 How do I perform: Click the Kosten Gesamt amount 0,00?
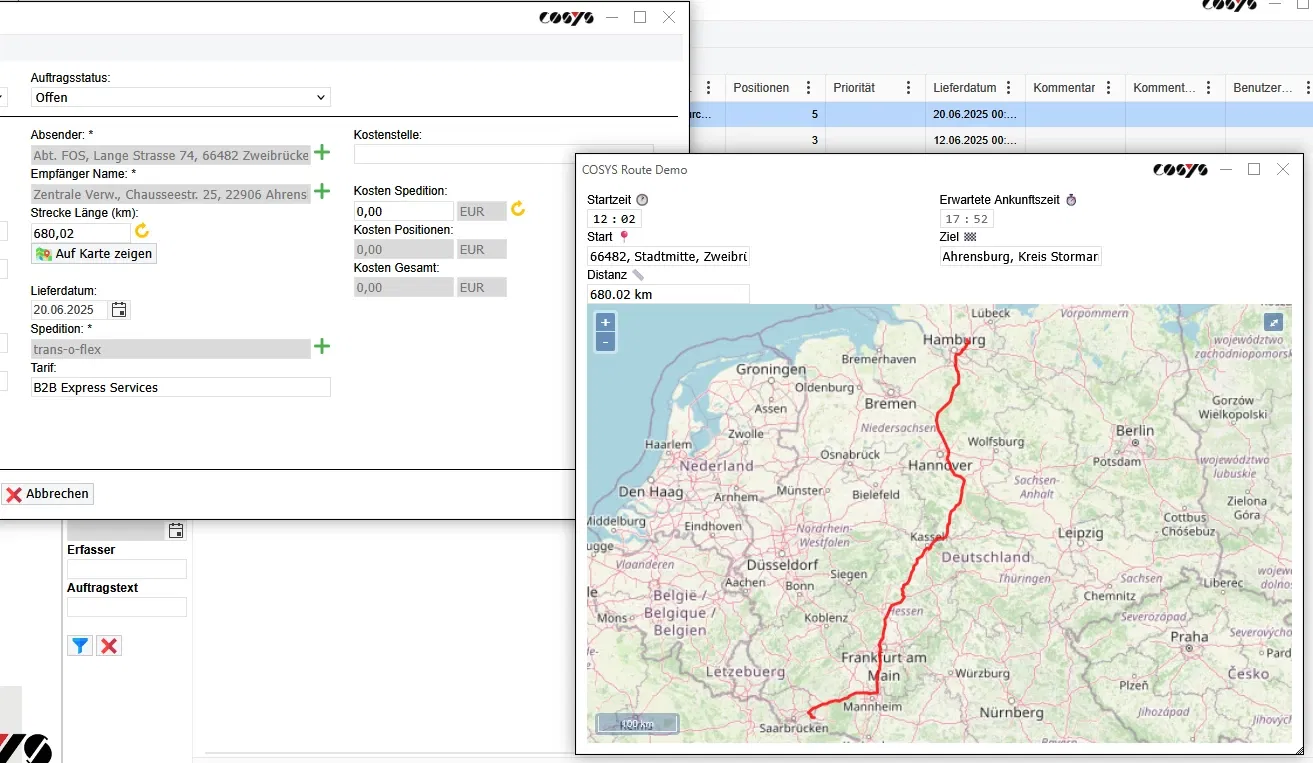tap(404, 287)
